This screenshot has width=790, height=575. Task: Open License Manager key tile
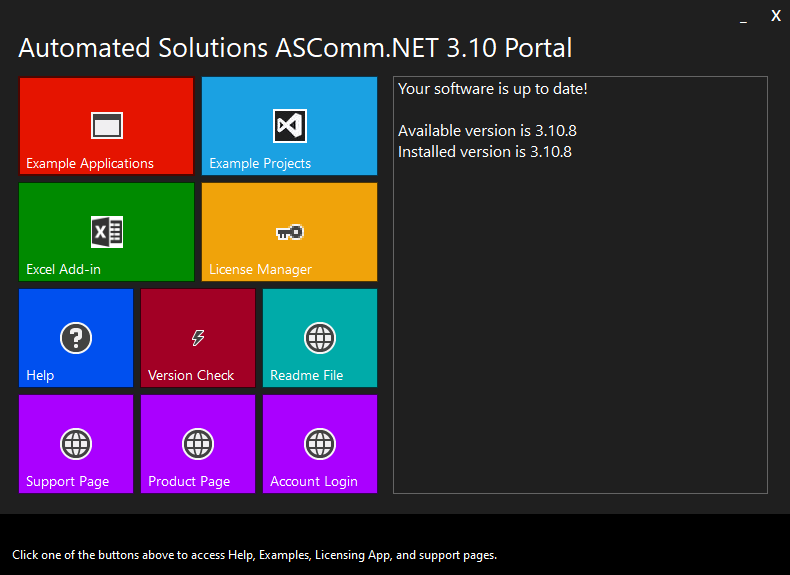(289, 232)
